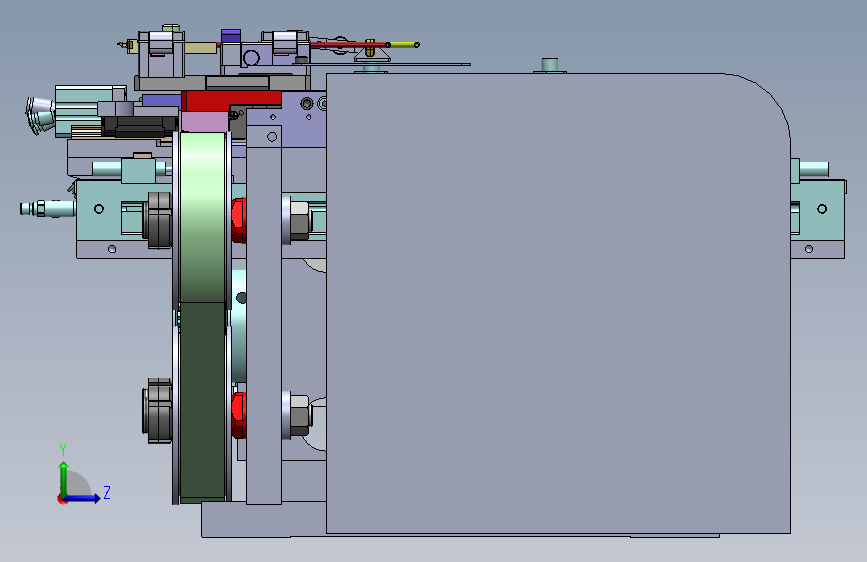The image size is (867, 562).
Task: Select the dark green lower belt section
Action: pyautogui.click(x=203, y=401)
